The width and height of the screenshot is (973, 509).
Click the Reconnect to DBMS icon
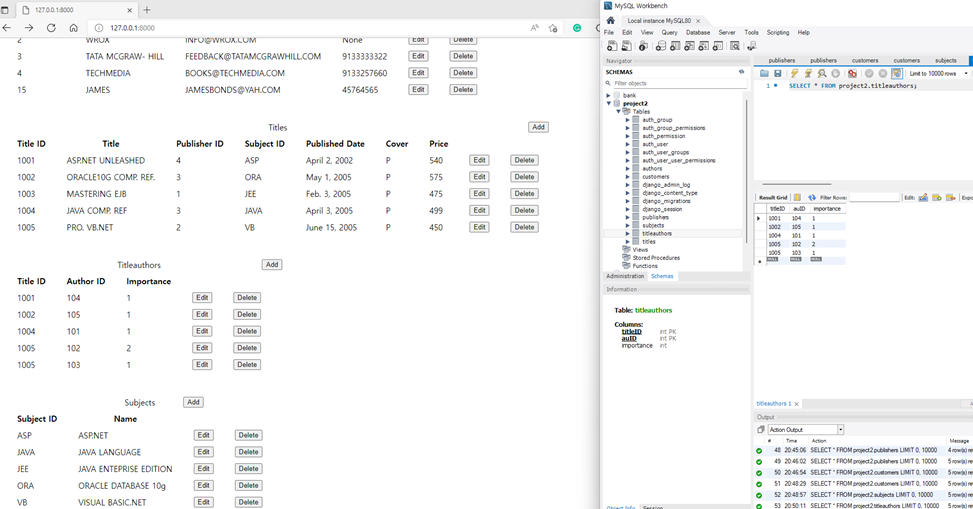coord(751,46)
